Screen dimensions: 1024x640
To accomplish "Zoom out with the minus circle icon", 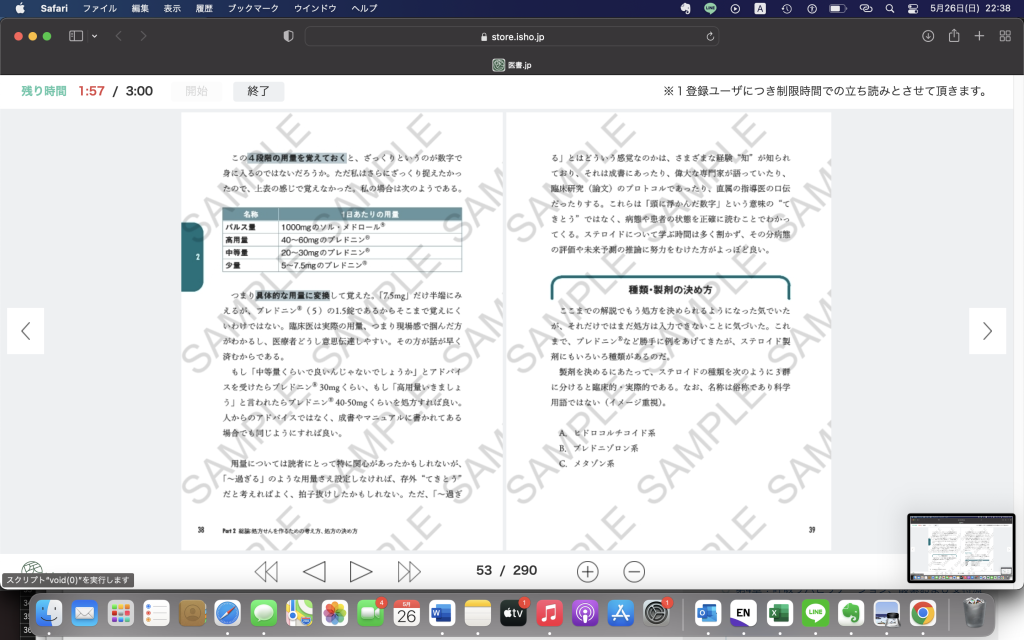I will [x=634, y=571].
